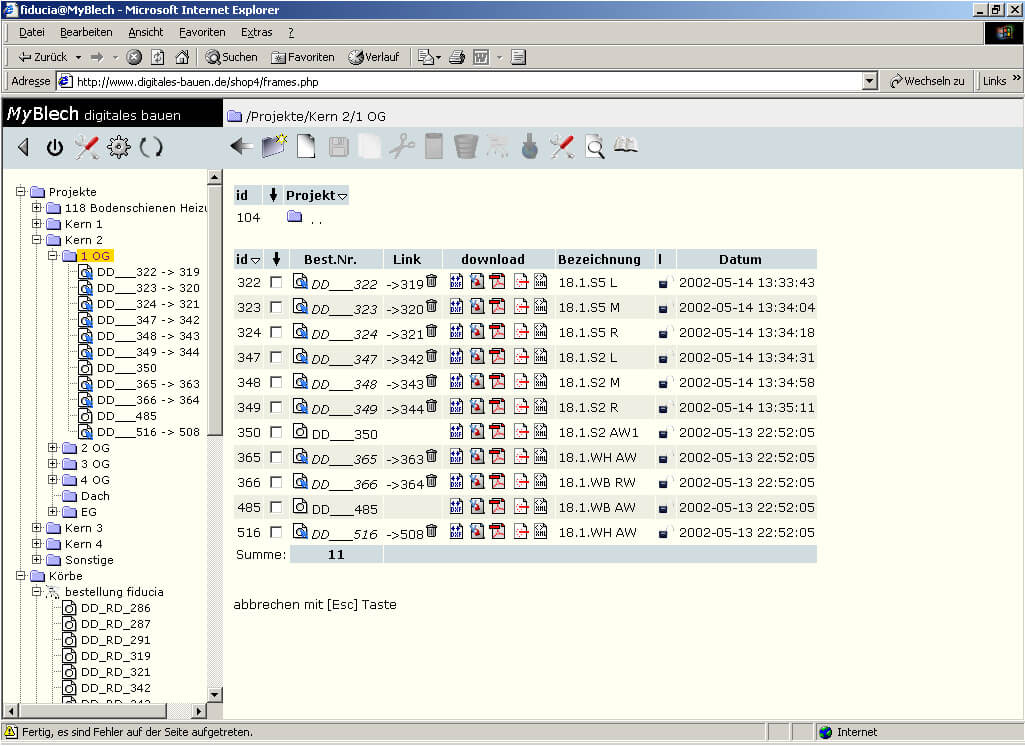
Task: Open the Favoriten menu
Action: 202,32
